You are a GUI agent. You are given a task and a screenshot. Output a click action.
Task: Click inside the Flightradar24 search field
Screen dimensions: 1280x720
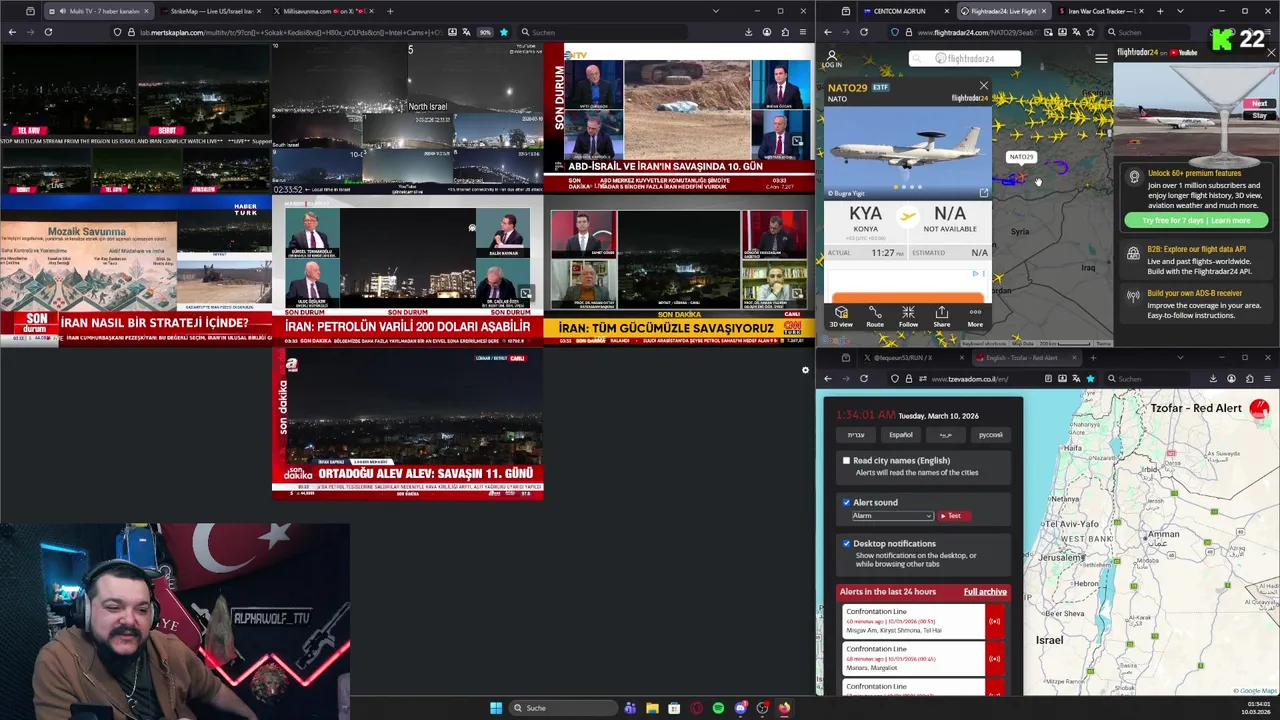[964, 58]
